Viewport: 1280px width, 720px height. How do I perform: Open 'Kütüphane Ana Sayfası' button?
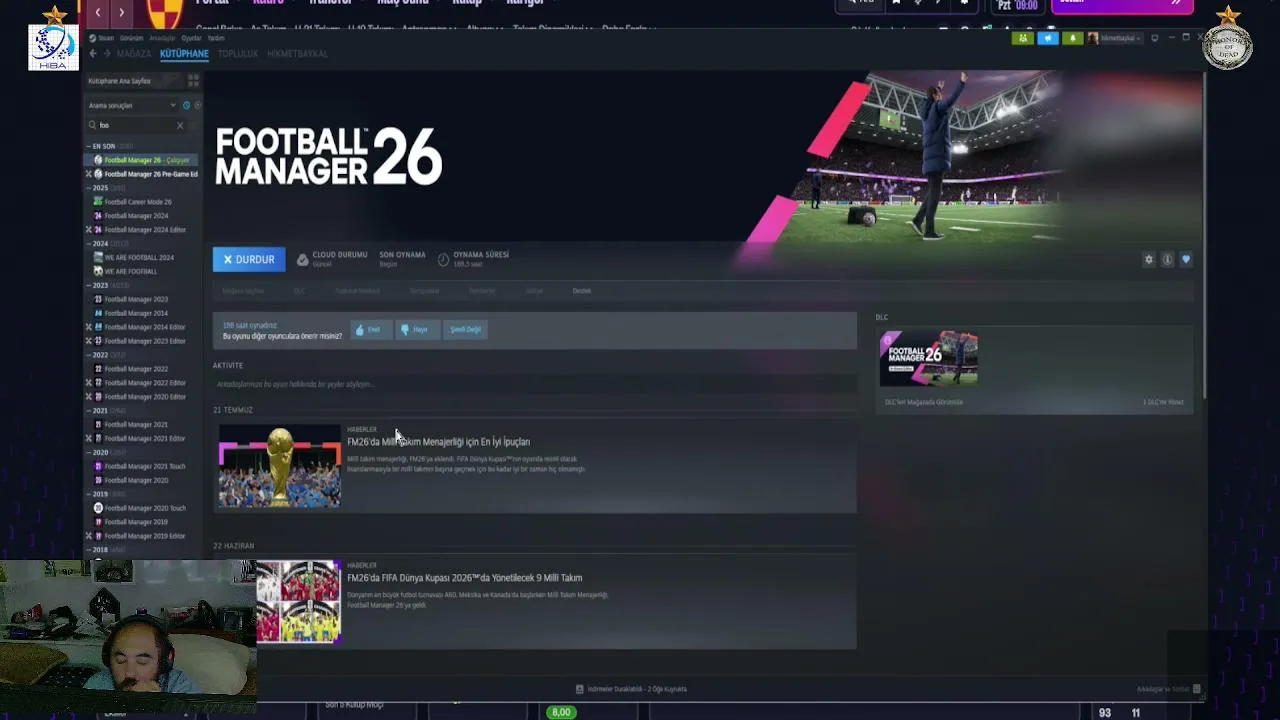pos(135,81)
